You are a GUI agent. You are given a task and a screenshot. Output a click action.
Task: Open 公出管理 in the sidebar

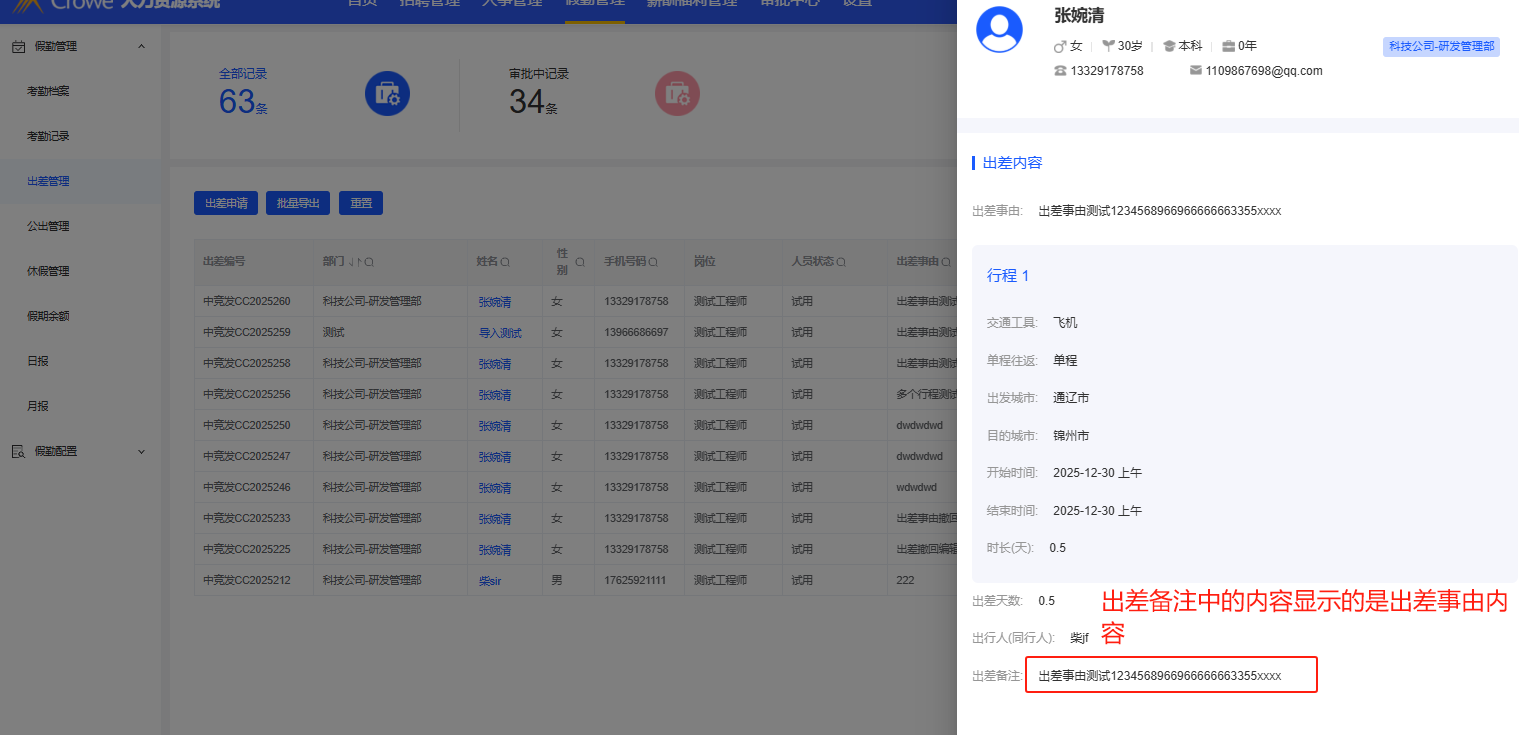(48, 226)
